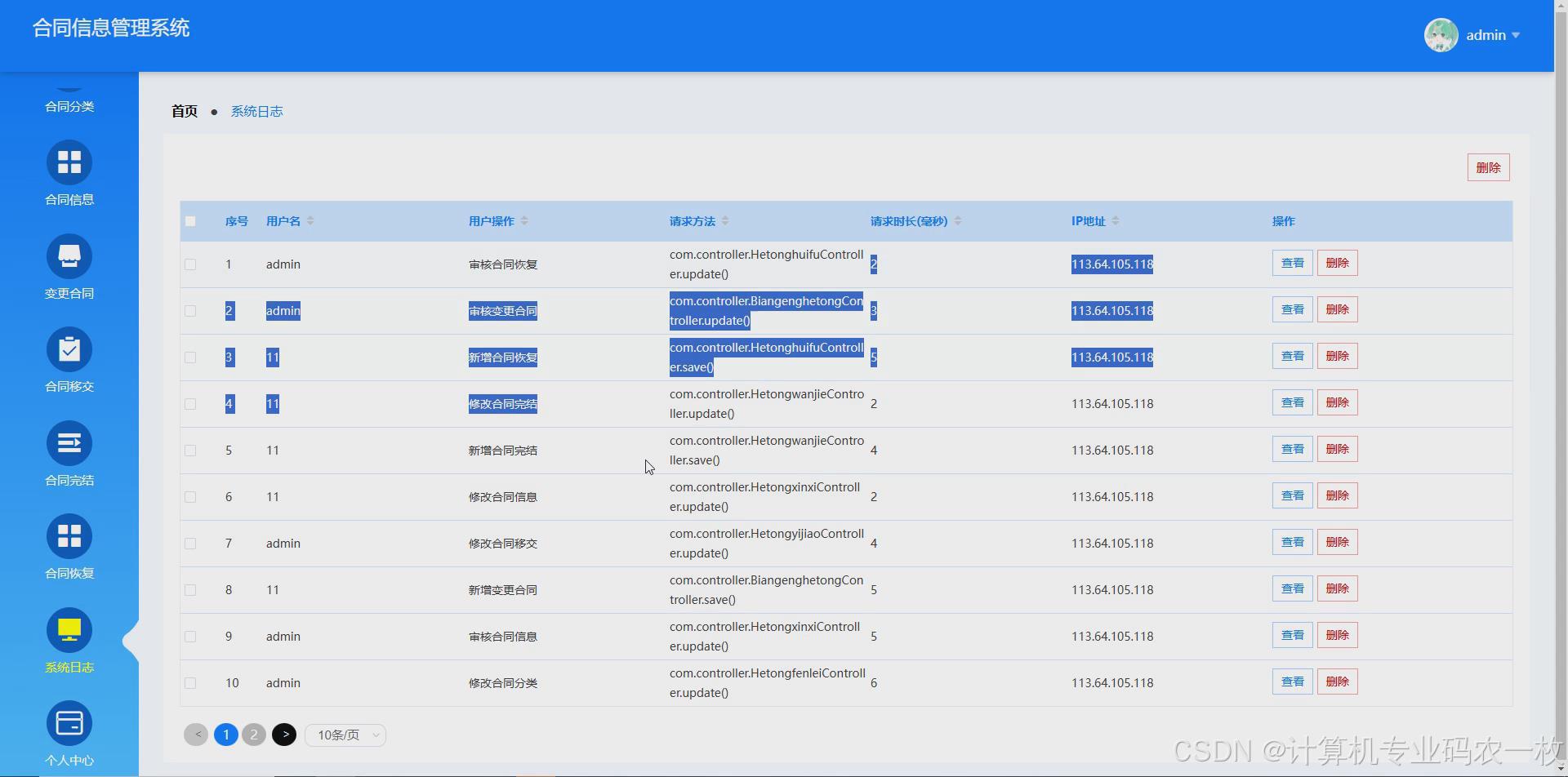The height and width of the screenshot is (777, 1568).
Task: Open the 合同恢复 sidebar icon
Action: click(x=69, y=536)
